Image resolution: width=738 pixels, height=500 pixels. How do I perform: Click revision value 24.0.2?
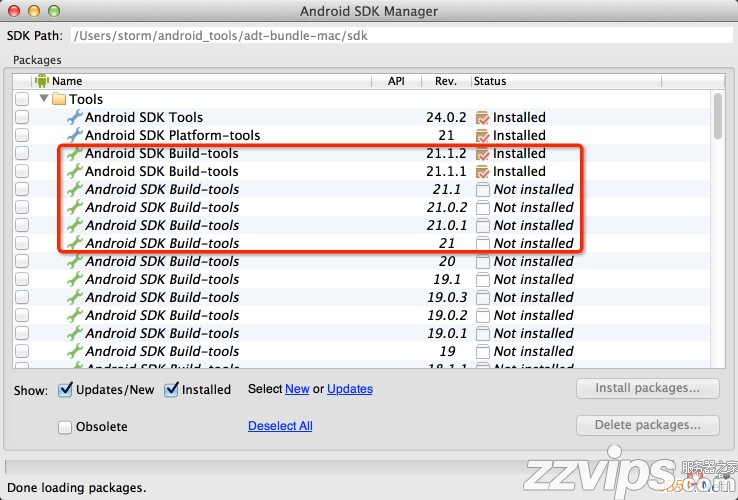(x=446, y=117)
